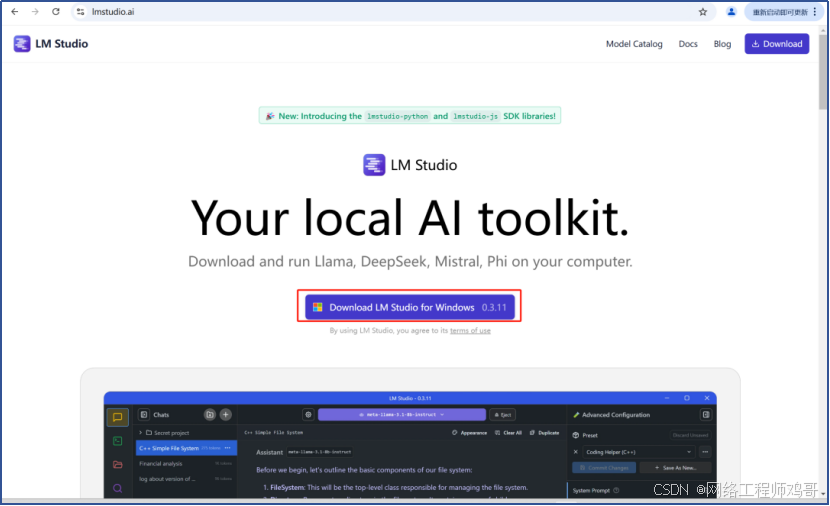Viewport: 830px width, 506px height.
Task: Click the lmstudio-python code label
Action: tap(397, 116)
